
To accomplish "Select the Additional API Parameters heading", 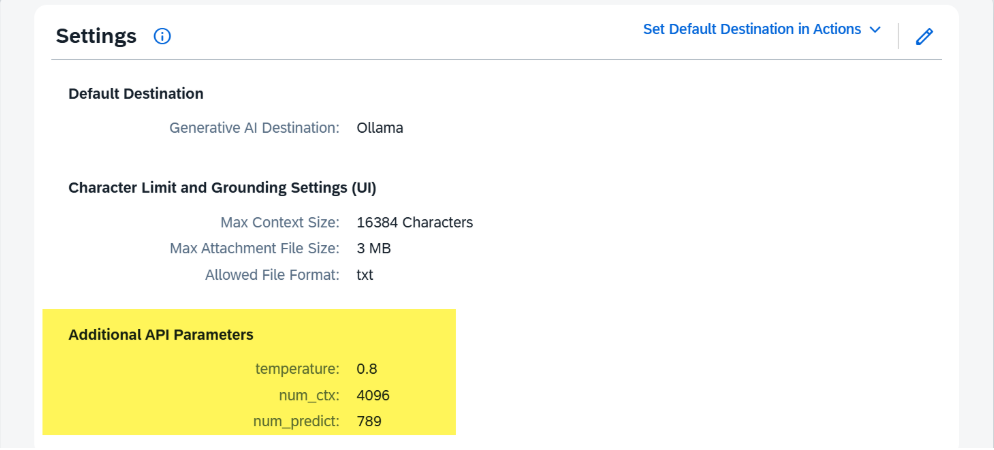I will point(161,335).
